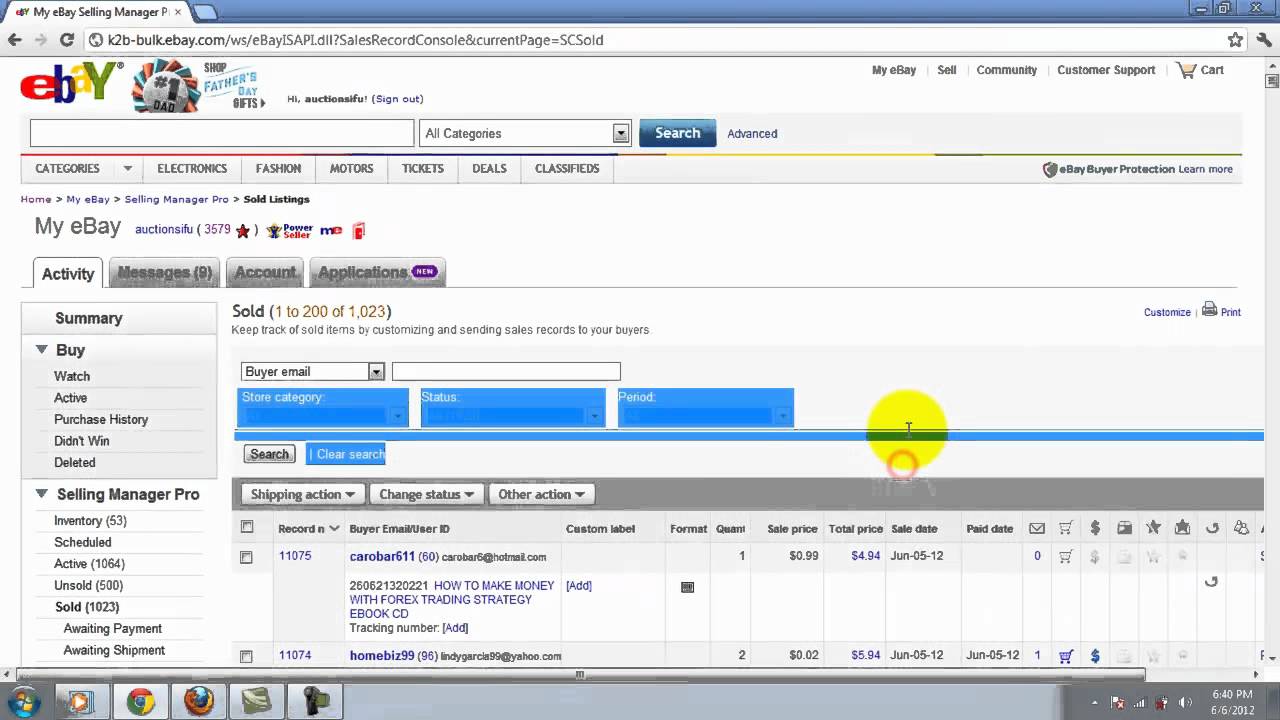The image size is (1280, 720).
Task: Click the relist arrow icon under record 11075
Action: [x=1211, y=582]
